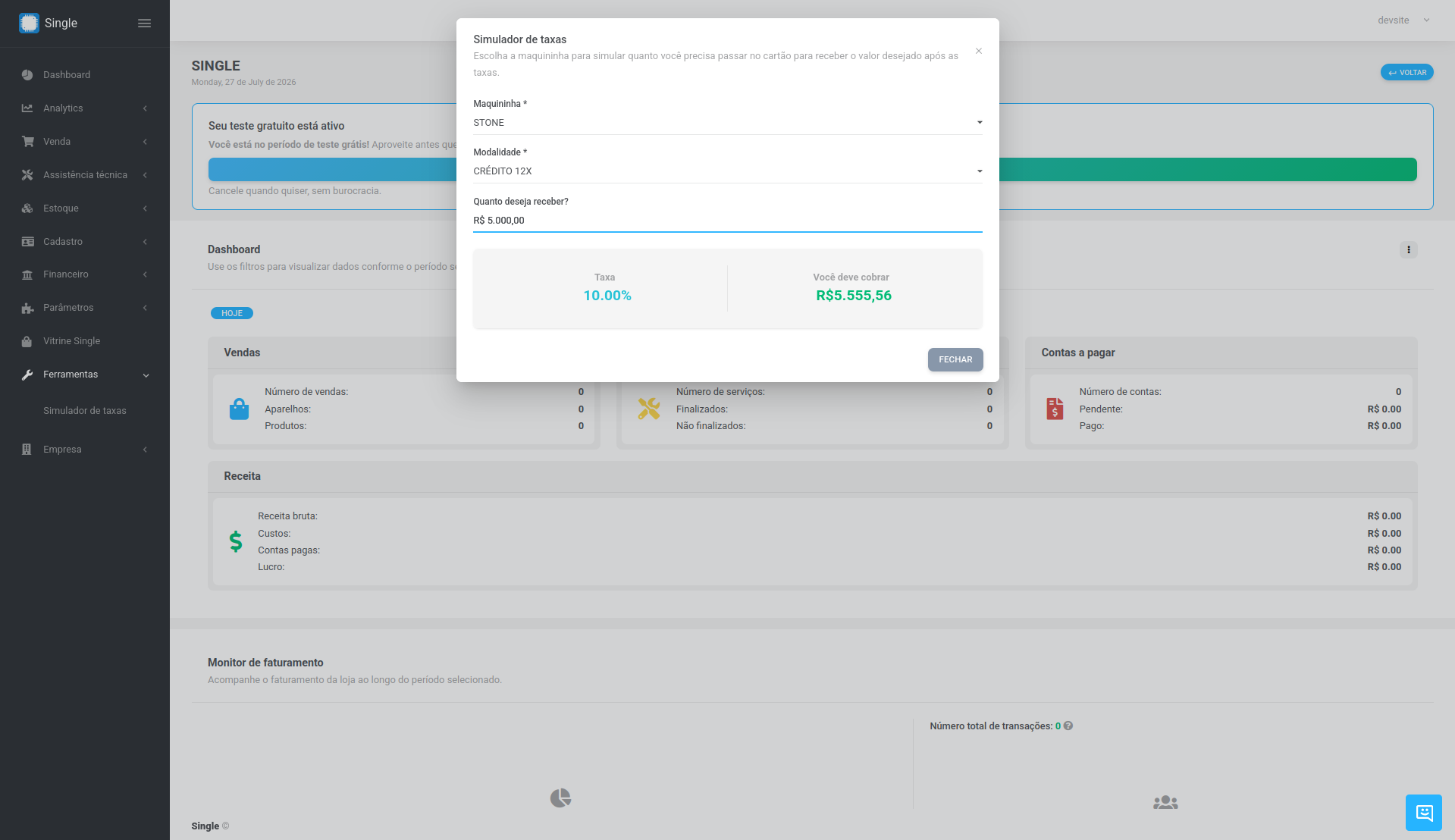Open the Modalidade CRÉDITO 12X dropdown
Image resolution: width=1455 pixels, height=840 pixels.
pyautogui.click(x=727, y=171)
